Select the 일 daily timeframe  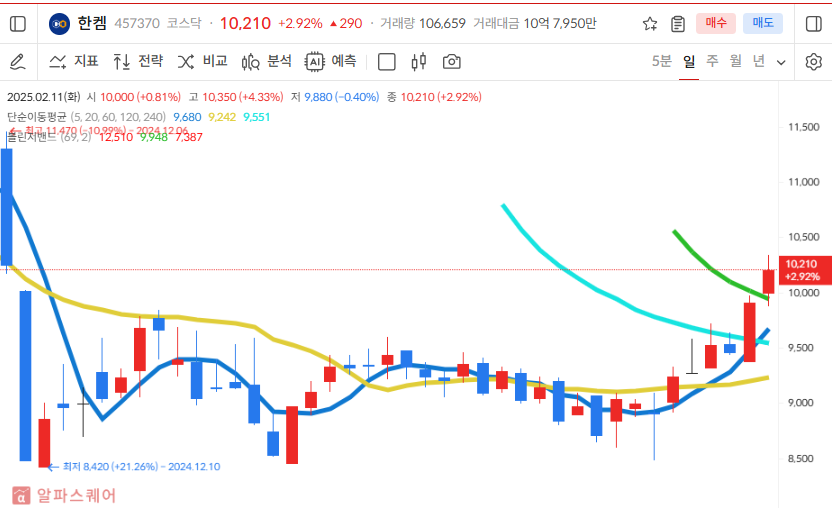click(x=689, y=62)
